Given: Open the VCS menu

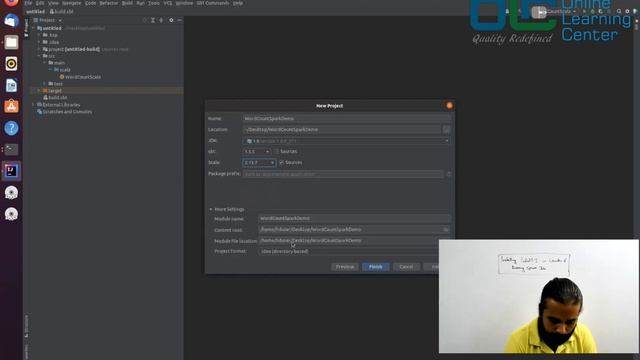Looking at the screenshot, I should coord(168,3).
